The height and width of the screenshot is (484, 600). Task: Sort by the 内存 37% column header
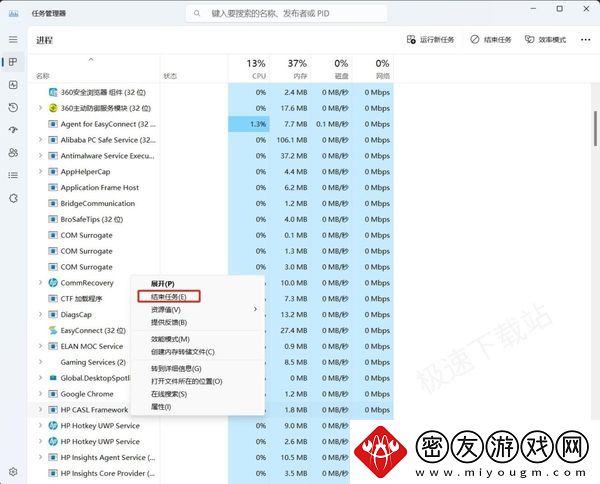290,68
